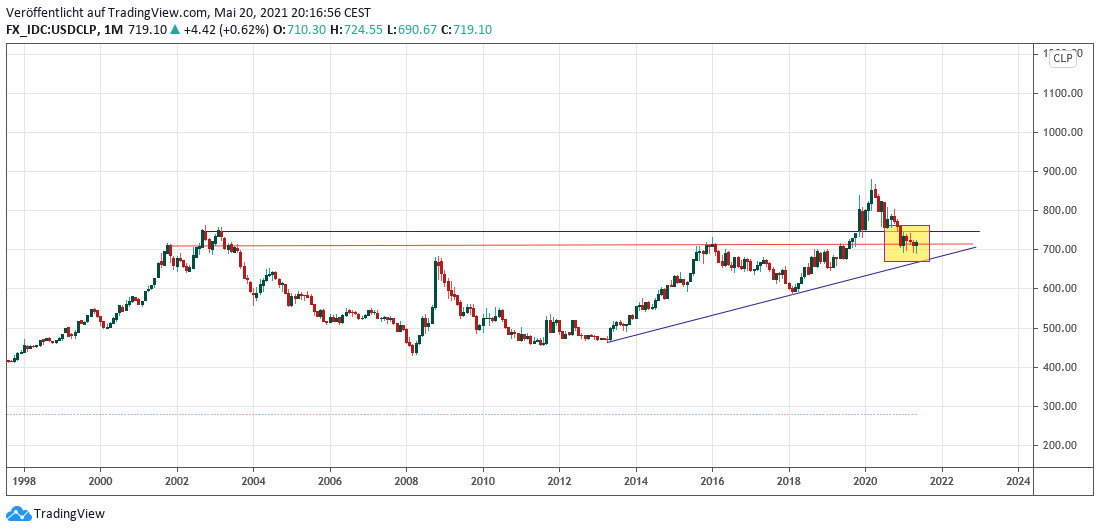Click the L:690.67 low value
This screenshot has width=1100, height=532.
coord(411,30)
